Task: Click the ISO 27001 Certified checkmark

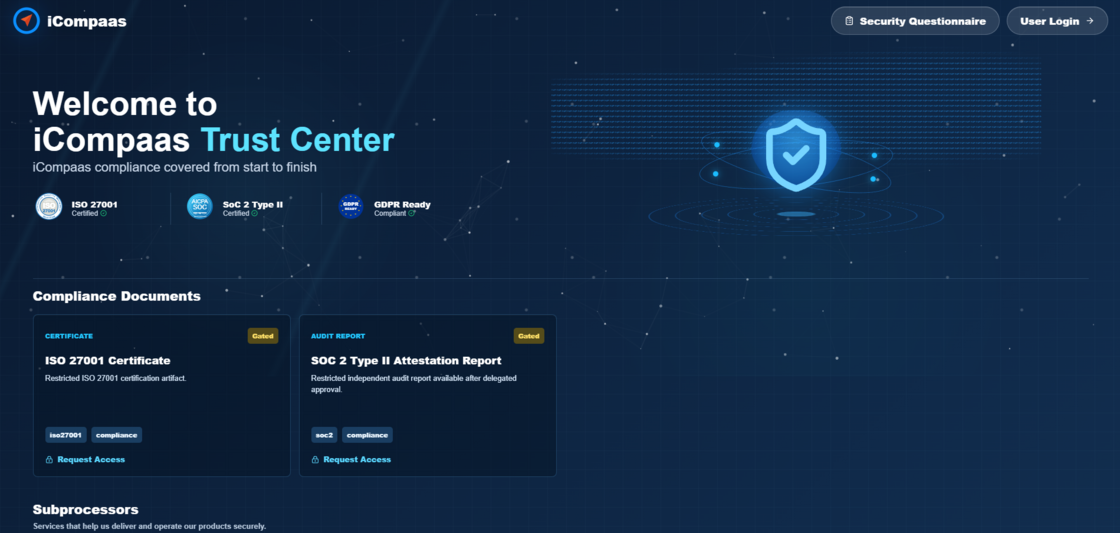Action: (104, 214)
